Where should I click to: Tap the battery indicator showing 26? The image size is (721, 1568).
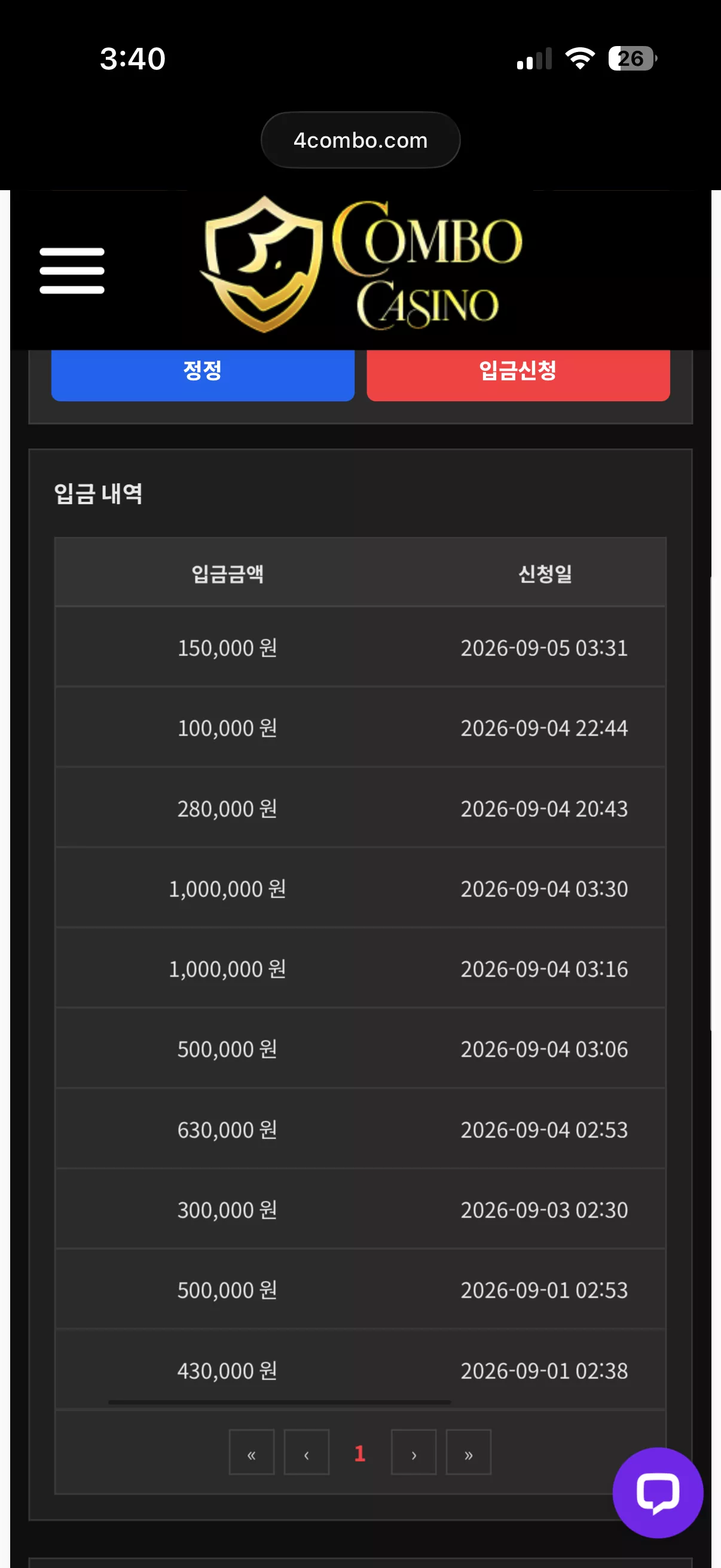tap(633, 59)
